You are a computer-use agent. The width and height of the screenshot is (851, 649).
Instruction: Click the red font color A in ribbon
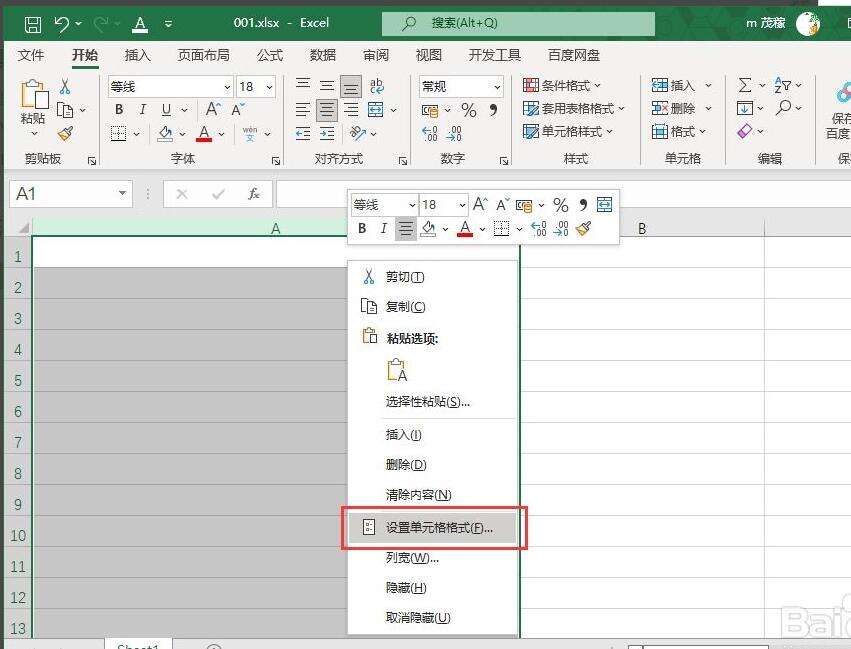click(x=204, y=134)
